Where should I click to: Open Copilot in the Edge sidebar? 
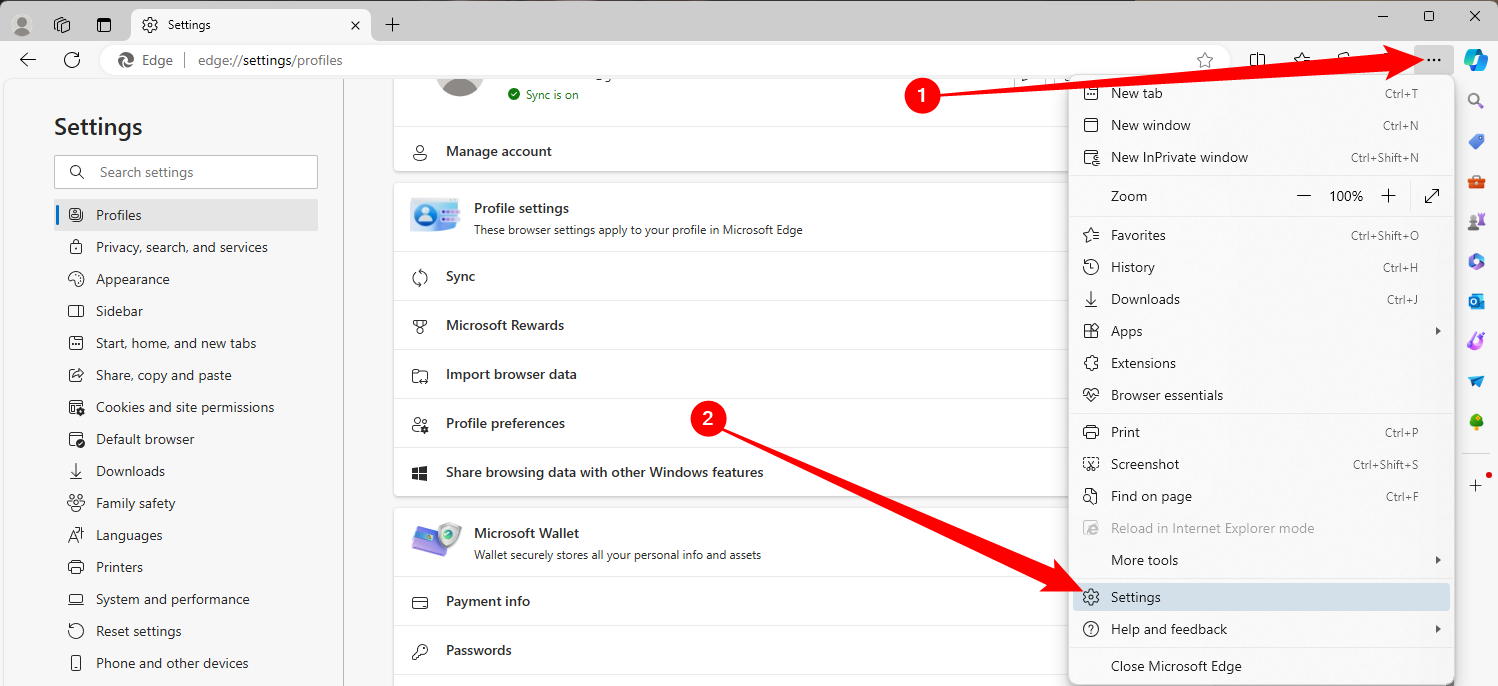pos(1476,60)
